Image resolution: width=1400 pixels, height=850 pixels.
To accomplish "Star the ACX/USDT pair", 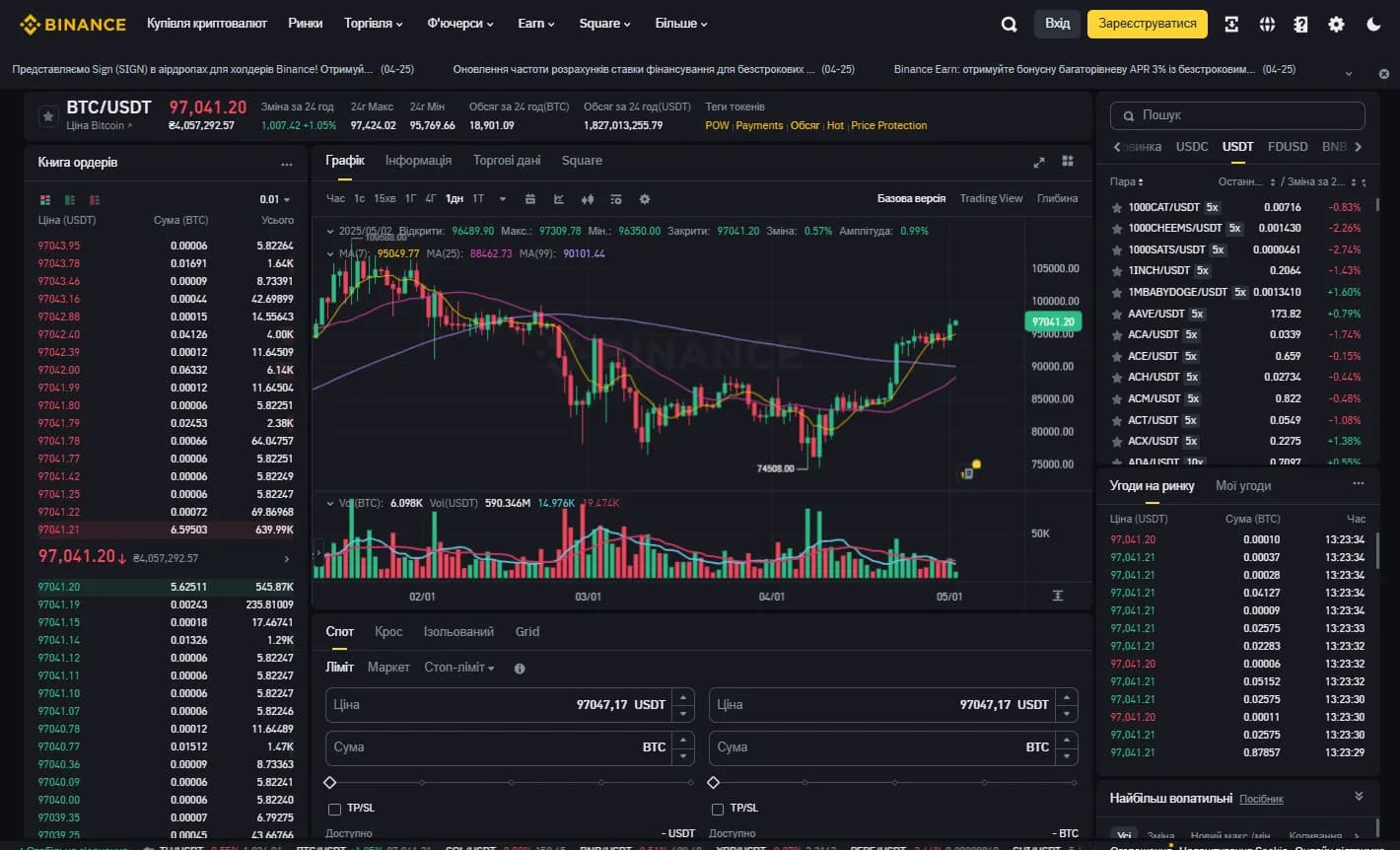I will coord(1117,442).
